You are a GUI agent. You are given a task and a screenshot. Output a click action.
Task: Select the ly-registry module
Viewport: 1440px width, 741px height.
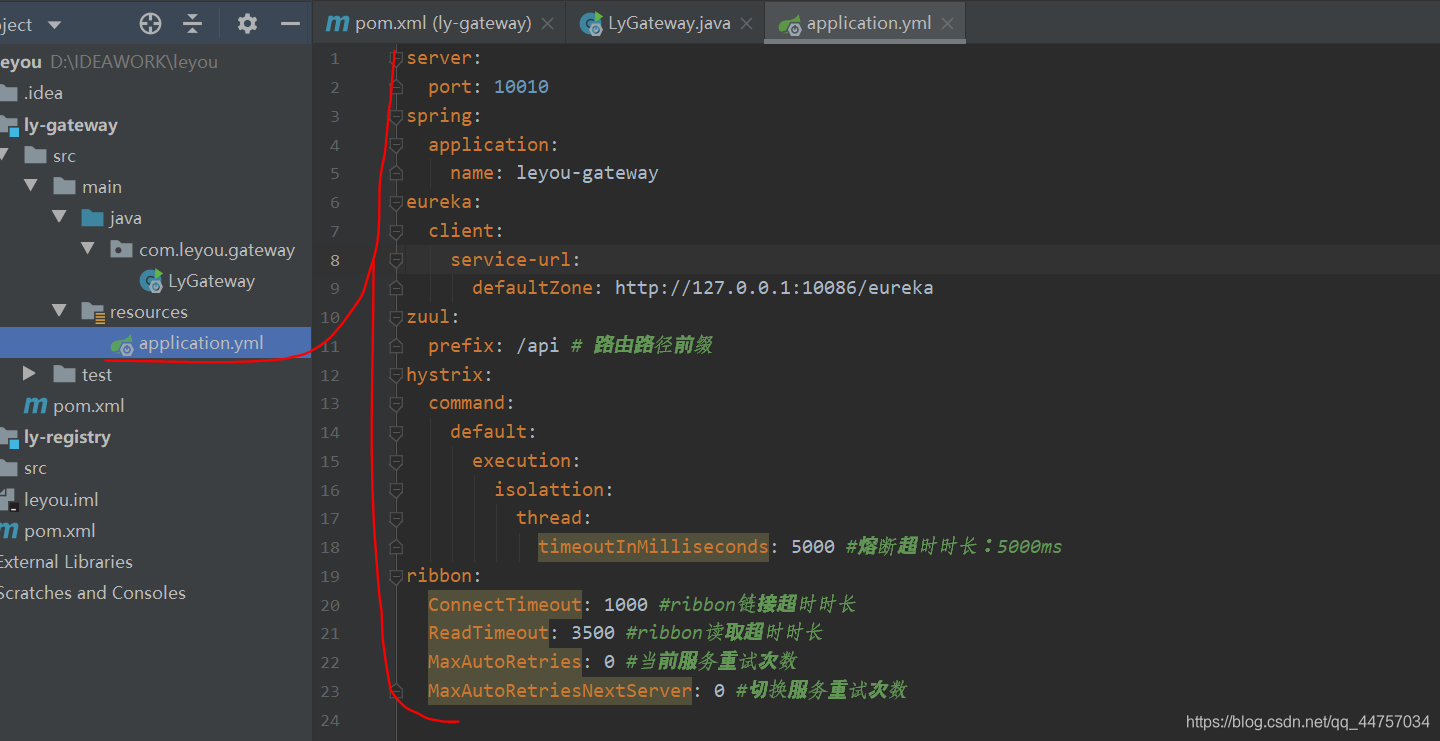point(67,437)
